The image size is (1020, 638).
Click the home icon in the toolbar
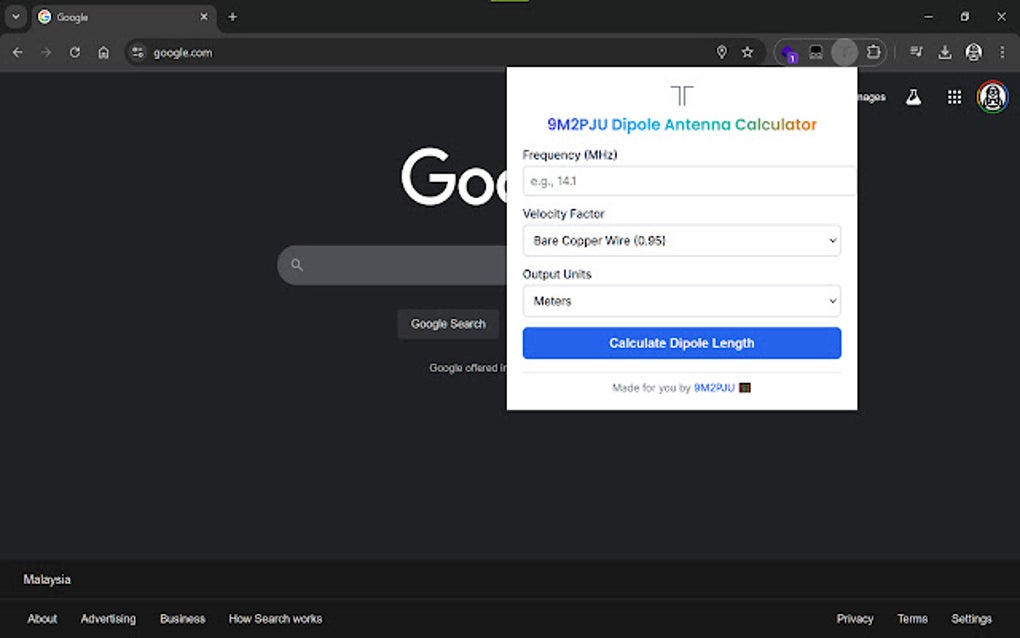(x=103, y=52)
